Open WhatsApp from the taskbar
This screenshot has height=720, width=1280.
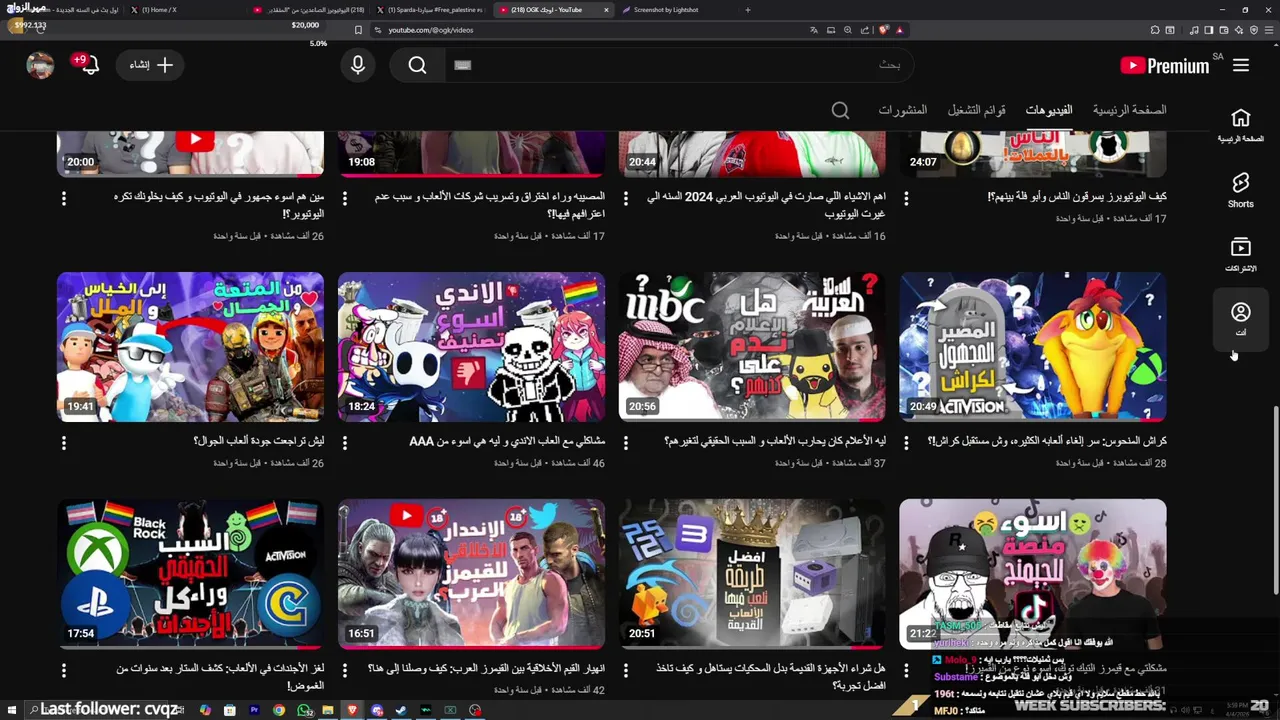[x=303, y=710]
